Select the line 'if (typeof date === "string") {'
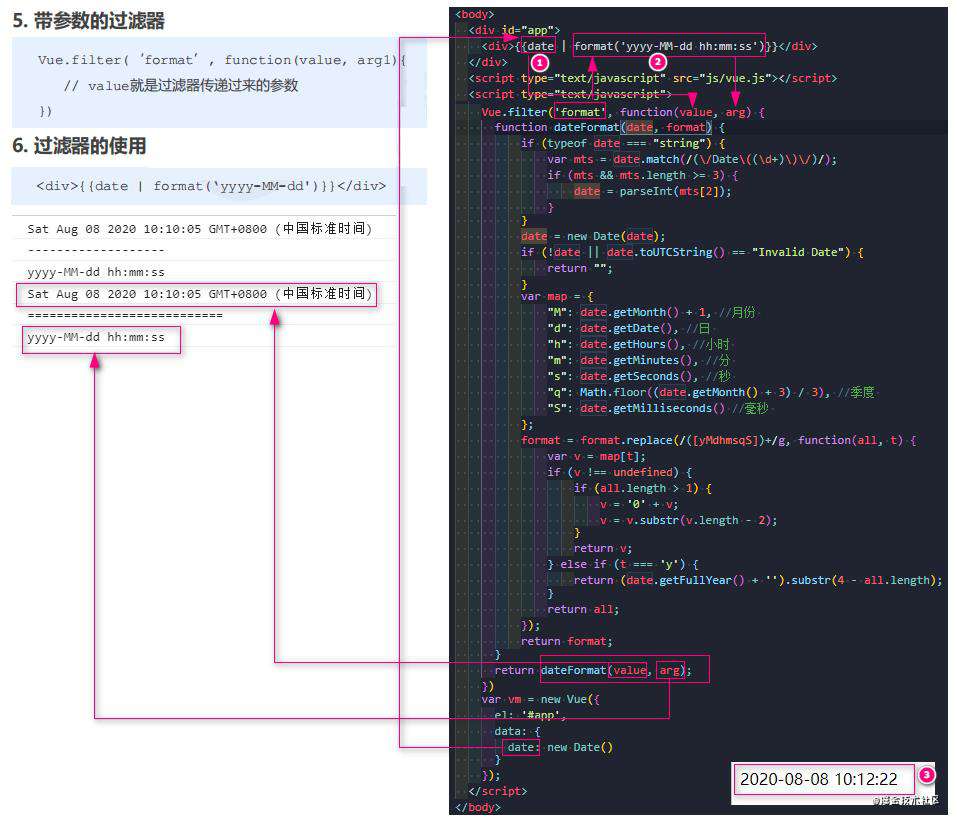The width and height of the screenshot is (957, 821). [x=623, y=143]
